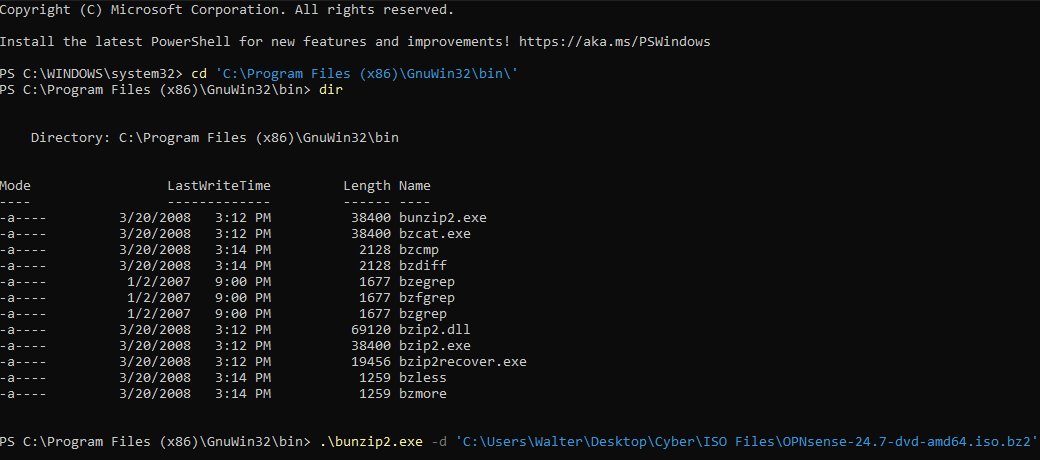Click the bzcmp entry in the listing

coord(419,249)
